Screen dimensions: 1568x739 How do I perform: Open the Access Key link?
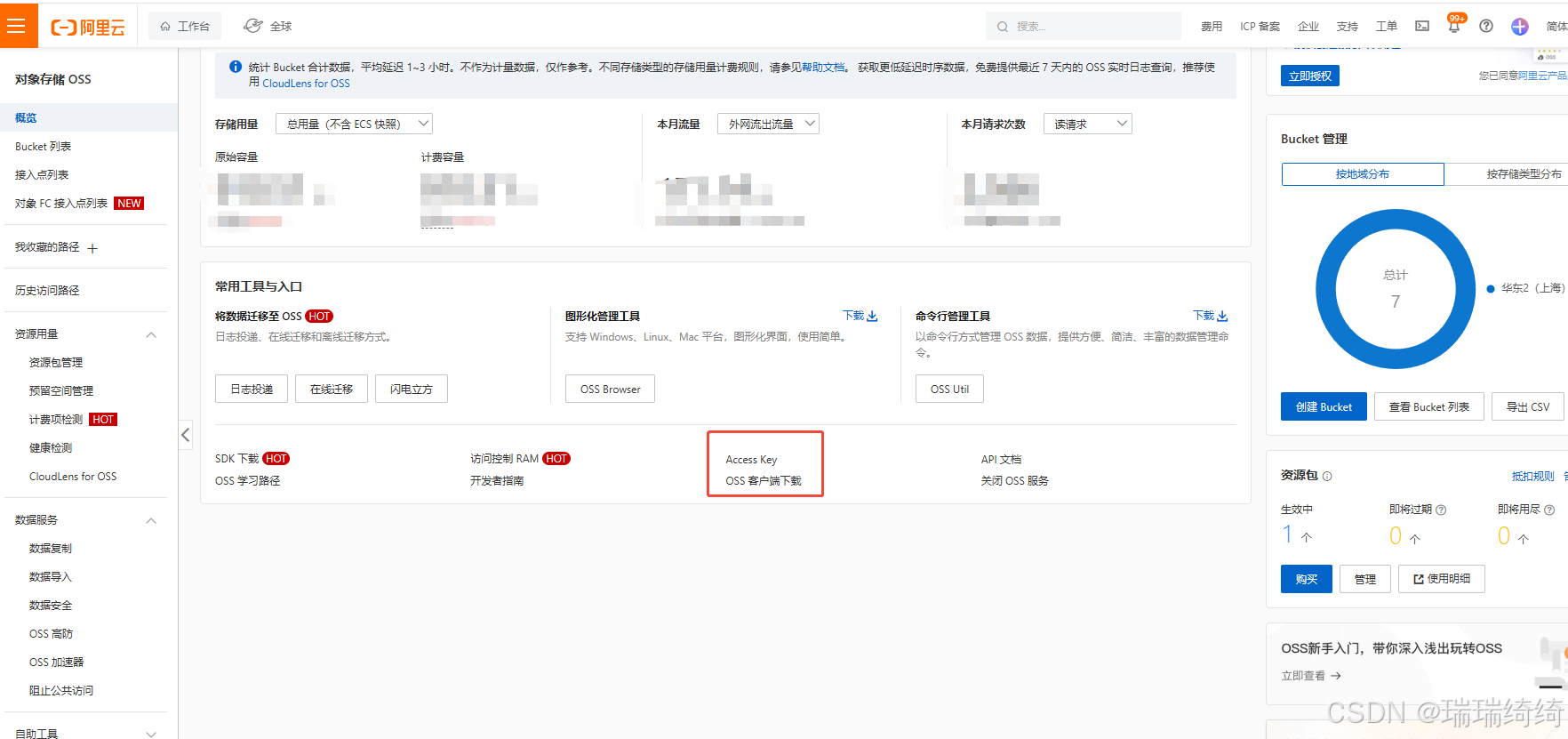751,460
